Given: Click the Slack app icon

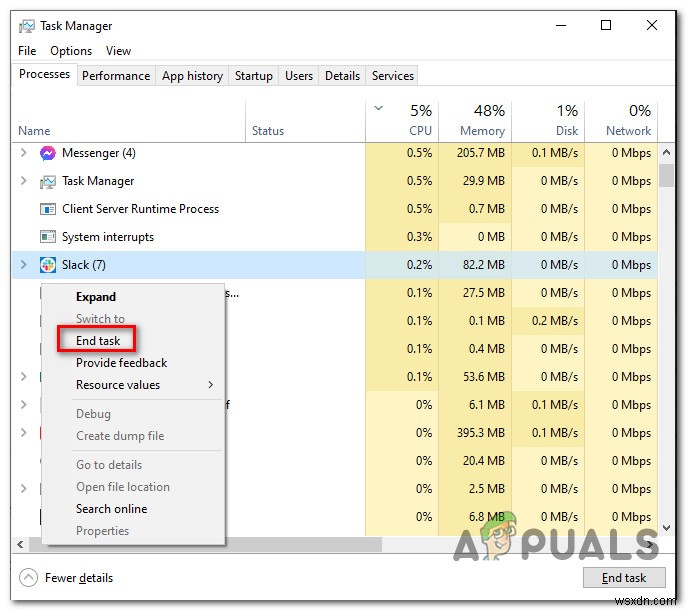Looking at the screenshot, I should 48,265.
